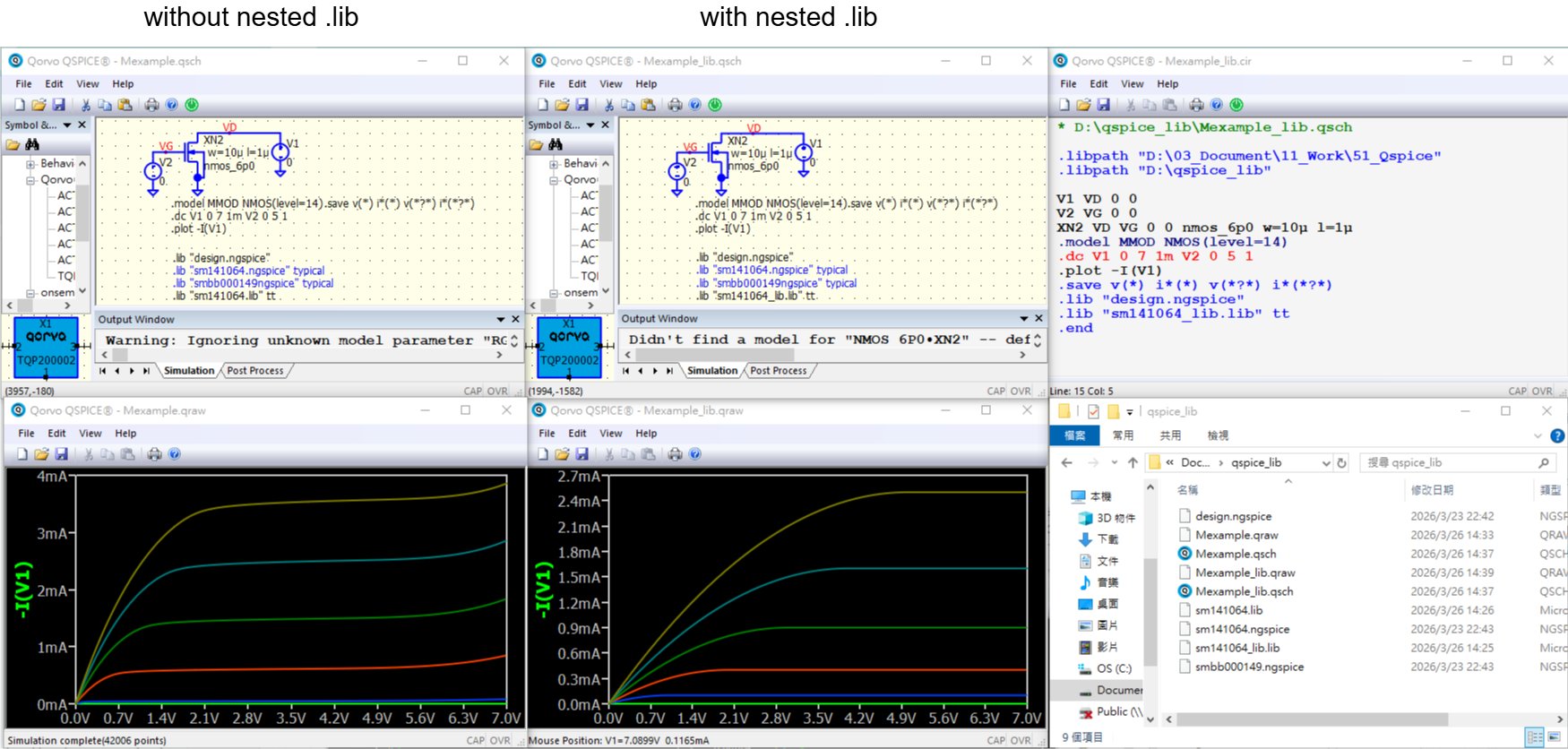
Task: Click Explorer's 修改日期 column header
Action: point(1432,490)
